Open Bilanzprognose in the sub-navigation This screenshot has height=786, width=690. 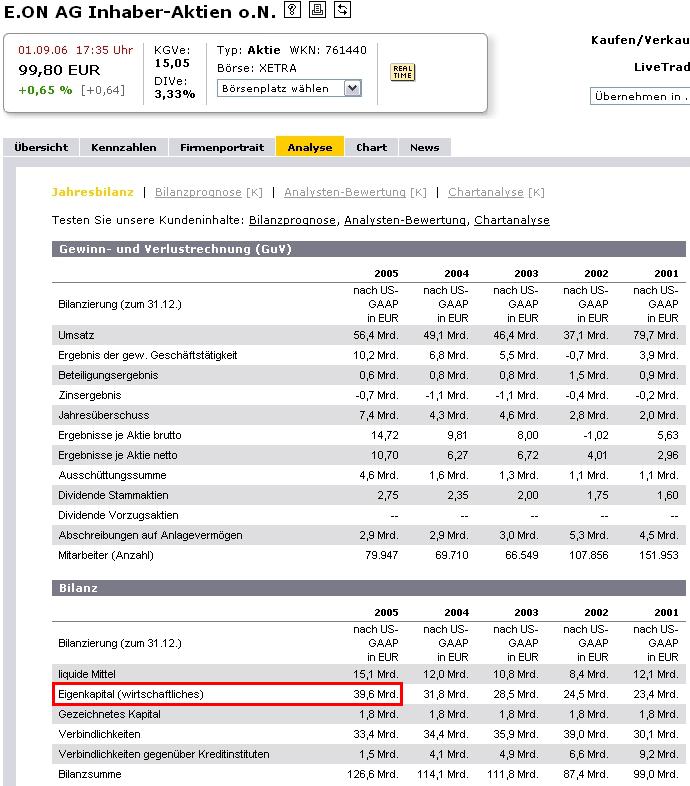pyautogui.click(x=198, y=192)
